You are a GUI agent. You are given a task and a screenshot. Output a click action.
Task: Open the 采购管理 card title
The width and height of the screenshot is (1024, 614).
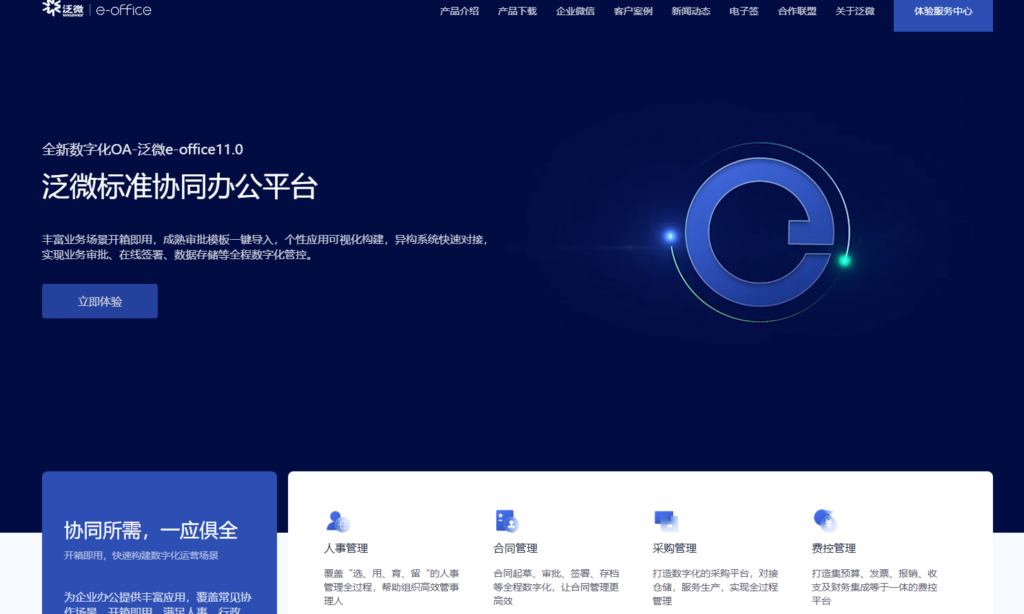pyautogui.click(x=675, y=548)
